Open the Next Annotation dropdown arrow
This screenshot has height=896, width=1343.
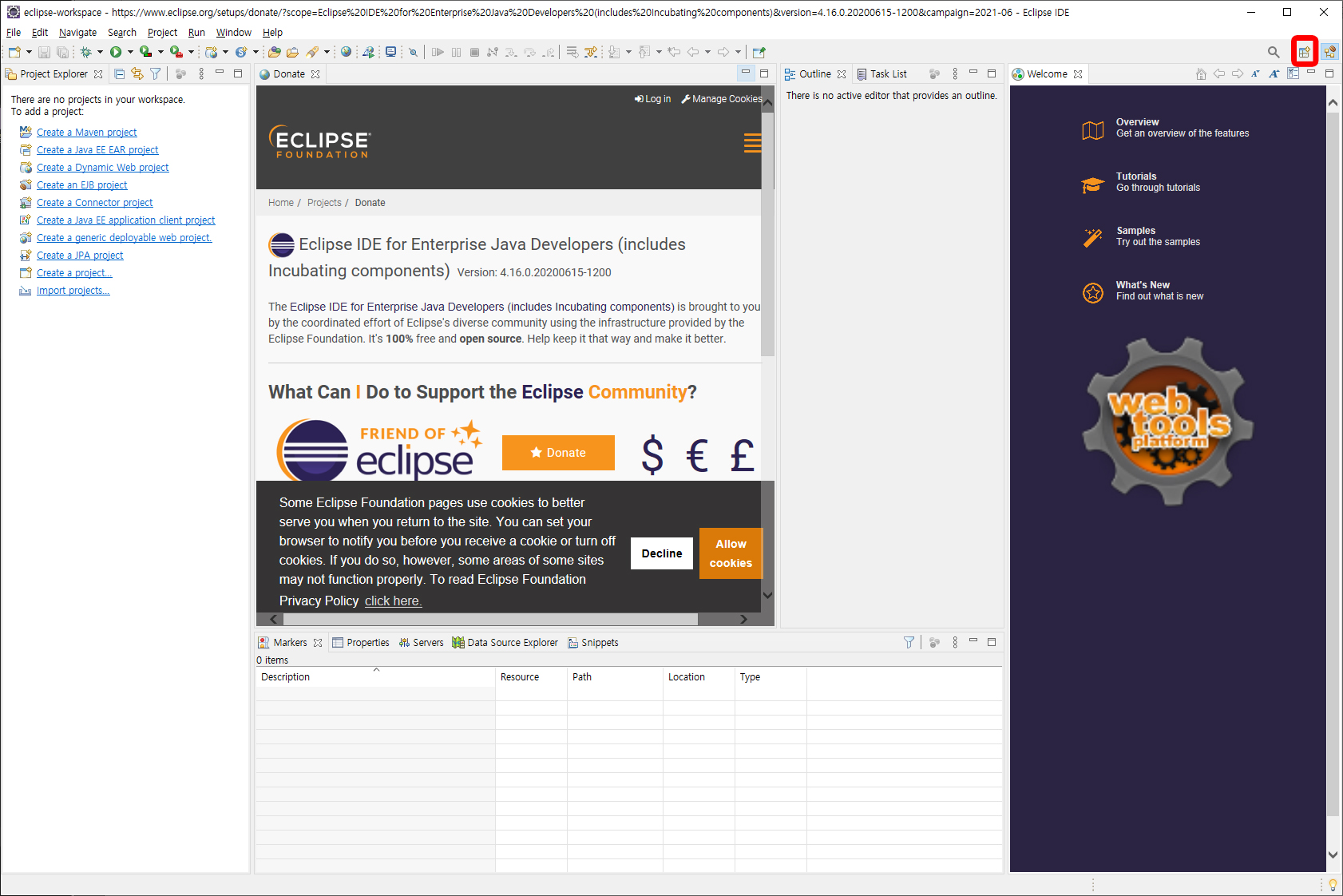(x=628, y=52)
